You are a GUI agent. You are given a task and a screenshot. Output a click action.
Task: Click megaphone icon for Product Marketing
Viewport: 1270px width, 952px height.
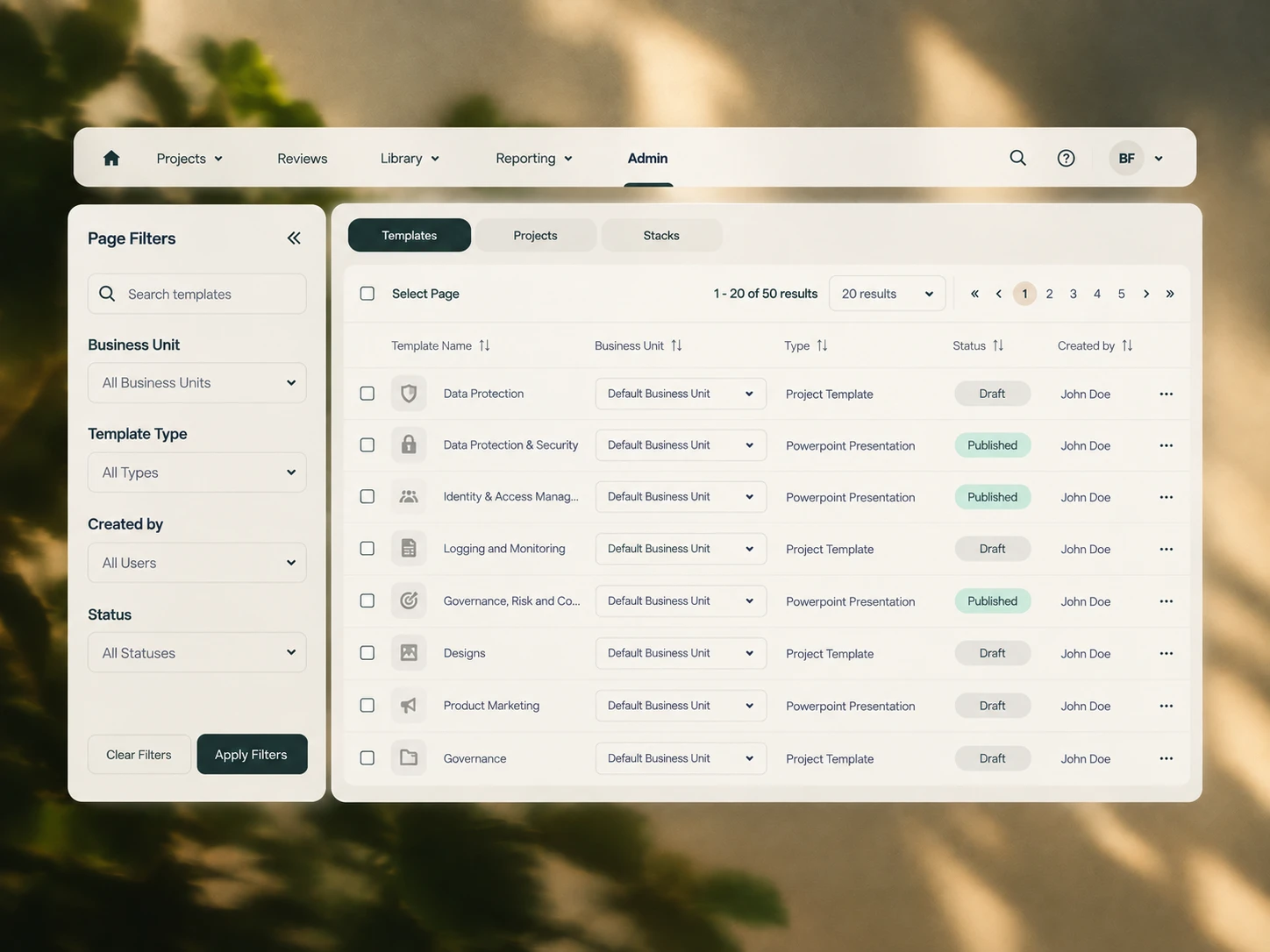[409, 706]
